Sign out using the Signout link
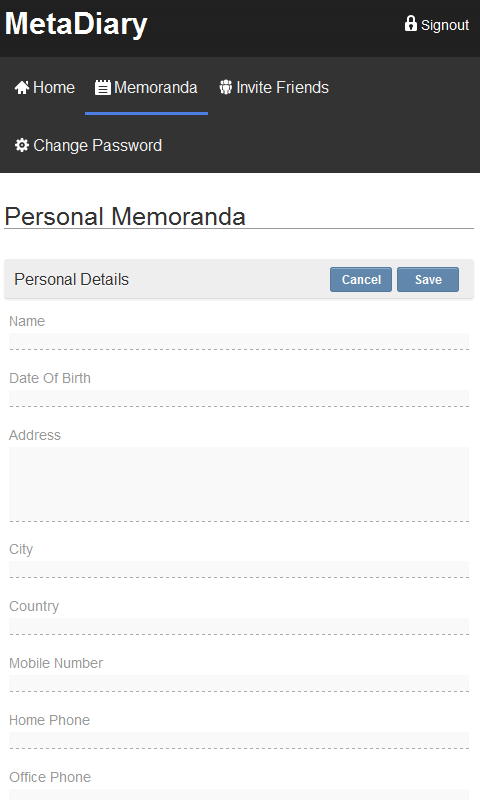Viewport: 480px width, 800px height. (x=437, y=24)
